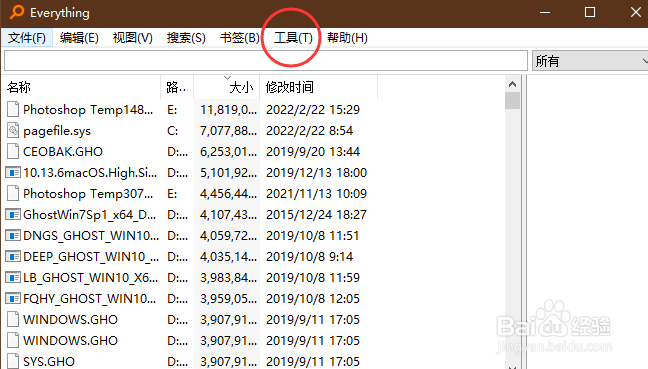648x369 pixels.
Task: Sort by the 名称 column header
Action: click(x=82, y=87)
